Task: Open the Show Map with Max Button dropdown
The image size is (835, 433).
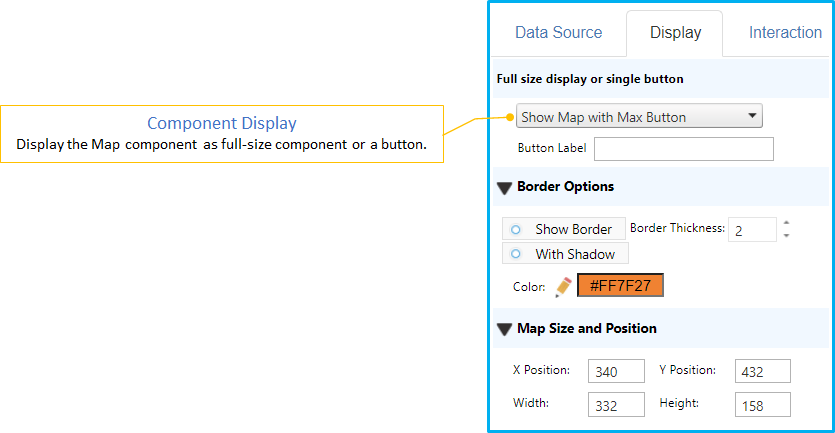Action: (639, 117)
